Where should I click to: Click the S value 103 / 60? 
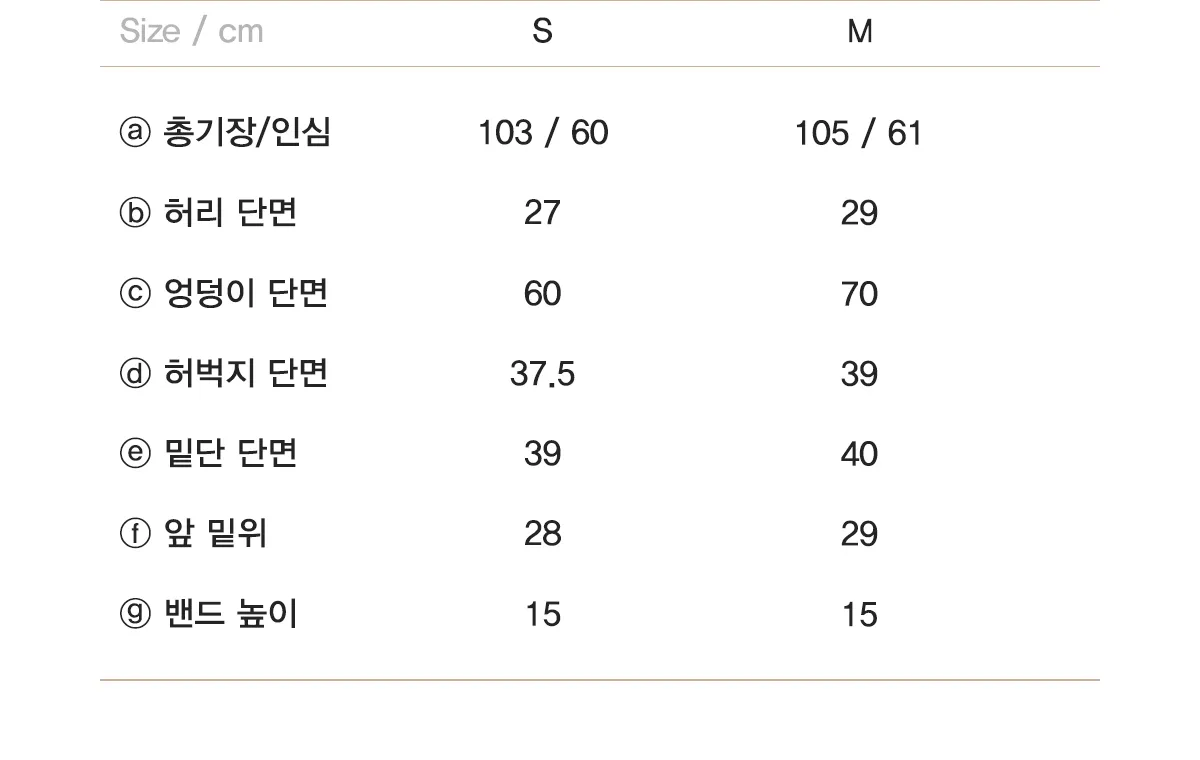pyautogui.click(x=543, y=133)
